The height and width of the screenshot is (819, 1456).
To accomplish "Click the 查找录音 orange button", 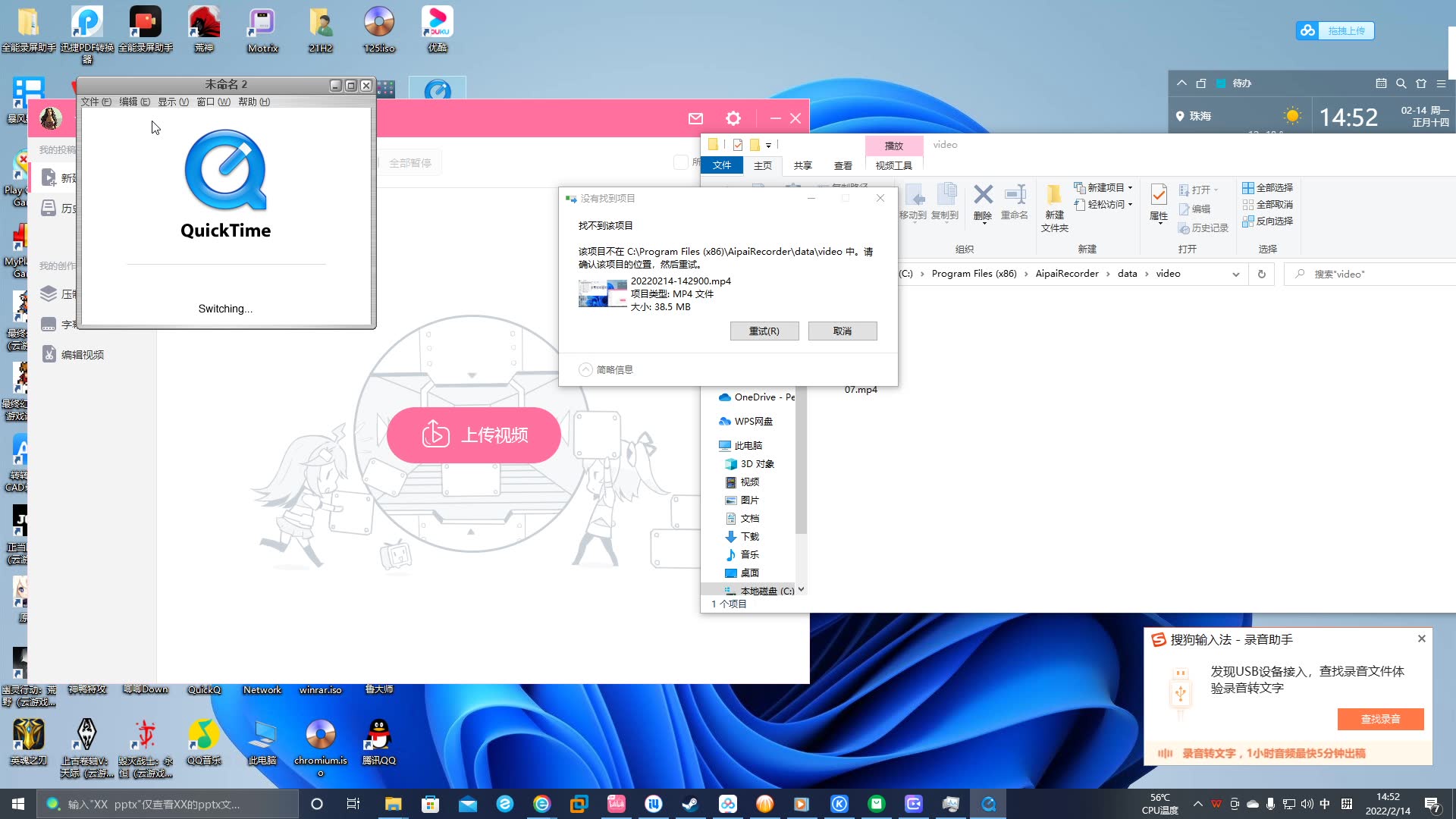I will coord(1380,719).
